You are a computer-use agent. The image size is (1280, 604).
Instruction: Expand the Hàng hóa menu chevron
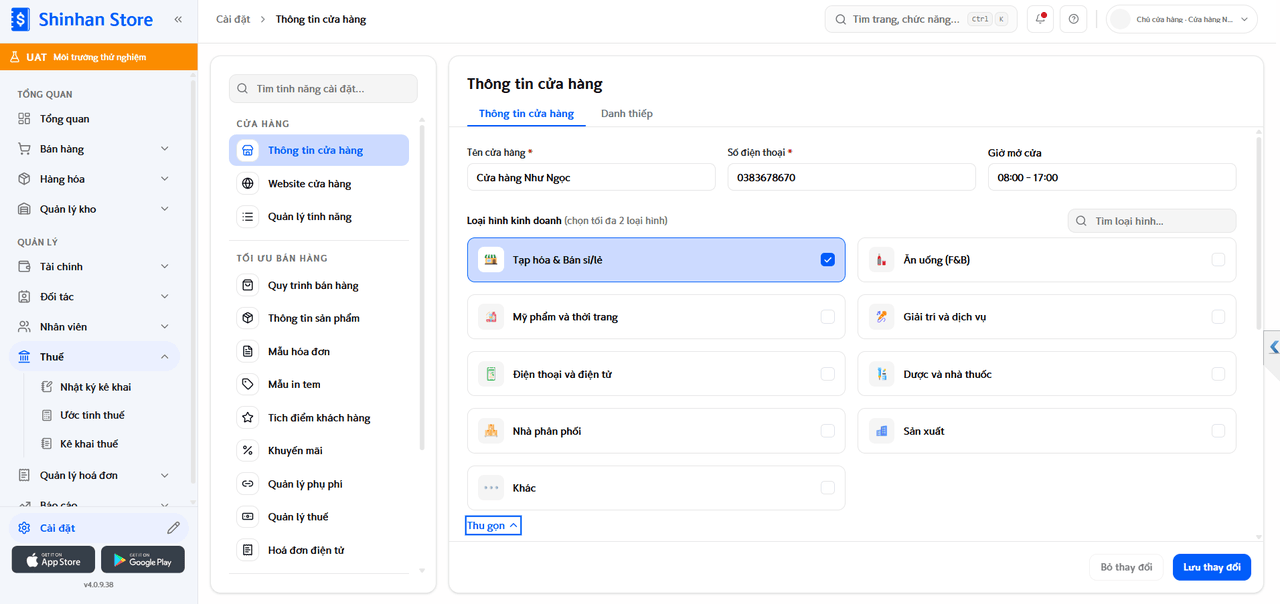pyautogui.click(x=165, y=179)
